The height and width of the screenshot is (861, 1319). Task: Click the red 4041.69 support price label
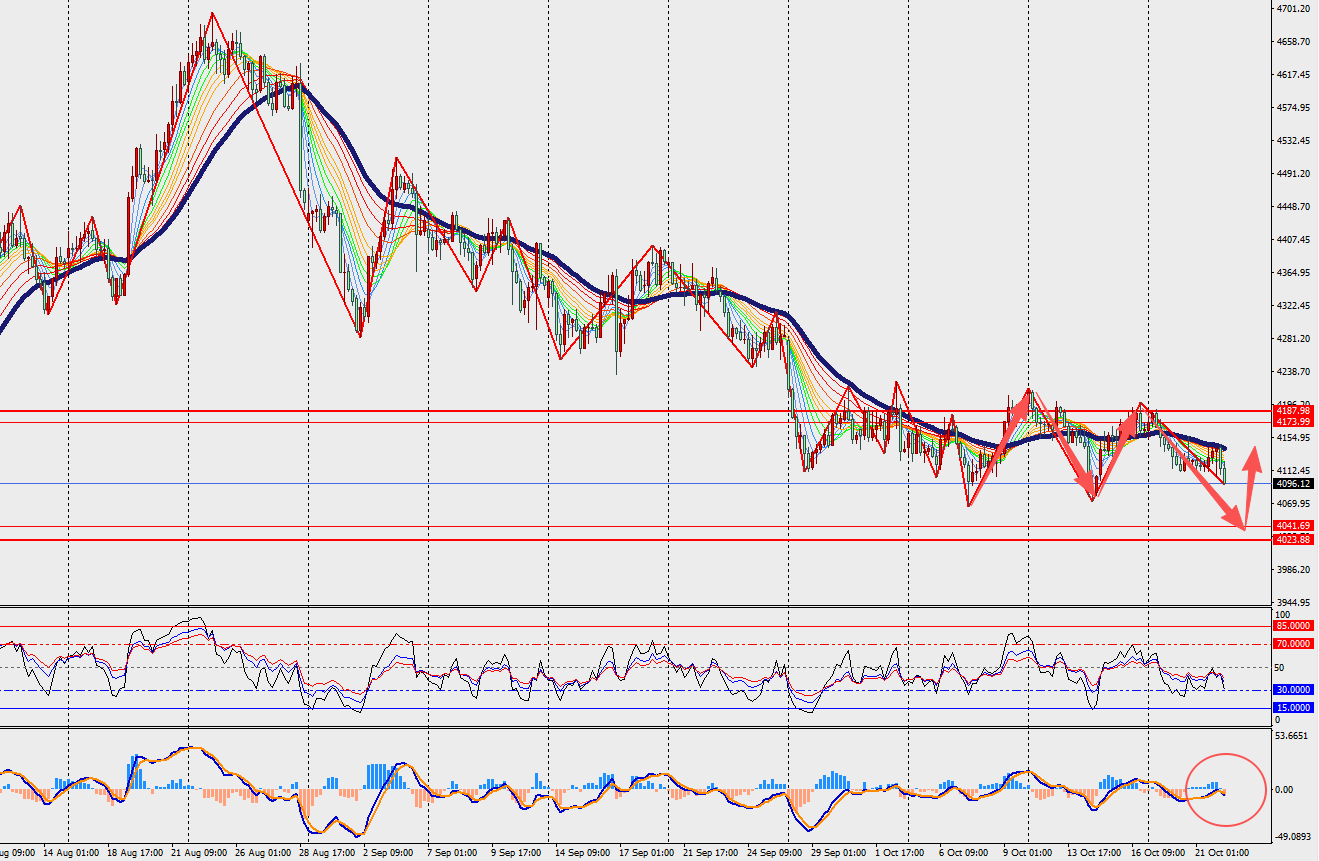(1293, 526)
